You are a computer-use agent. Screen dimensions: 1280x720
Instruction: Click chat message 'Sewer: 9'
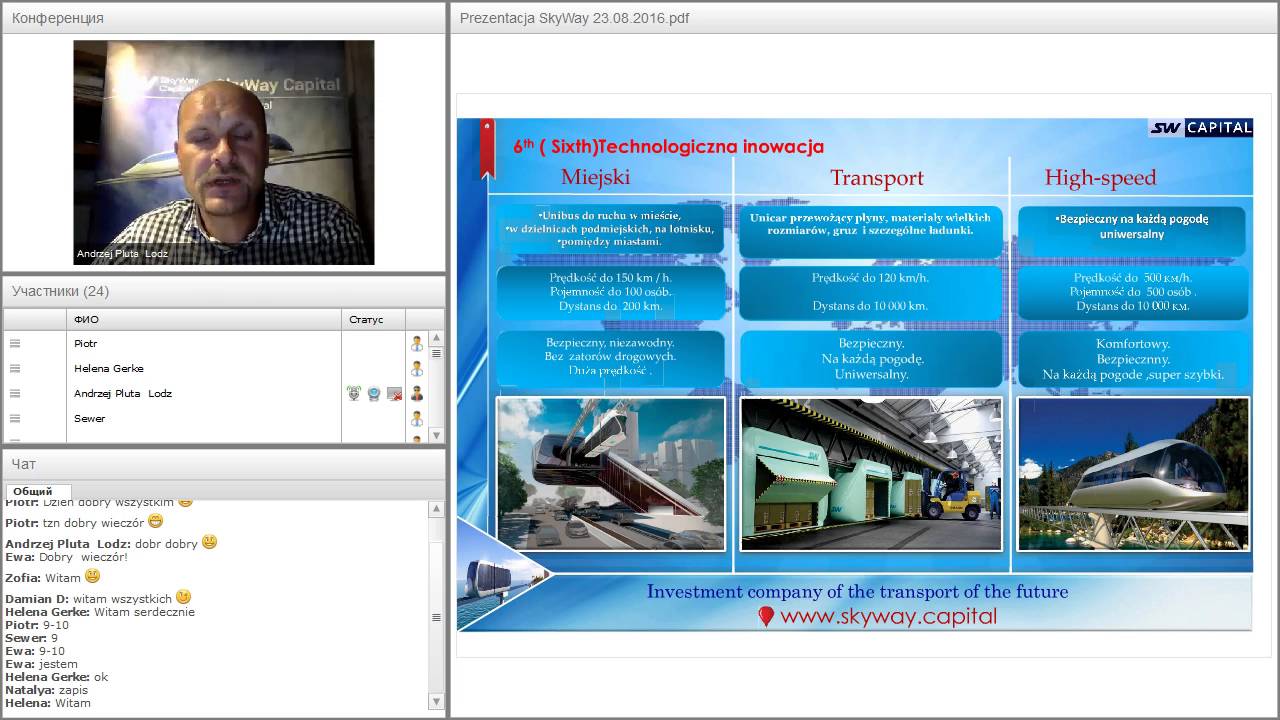click(31, 638)
